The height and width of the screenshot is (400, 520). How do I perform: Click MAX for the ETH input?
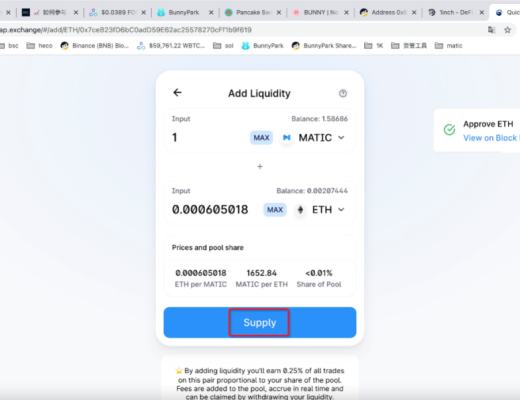tap(275, 210)
